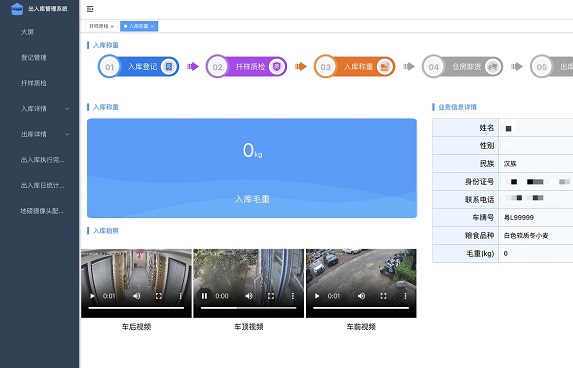Click the 粮食品种 value 白色软质冬小麦
Viewport: 573px width, 368px height.
526,236
